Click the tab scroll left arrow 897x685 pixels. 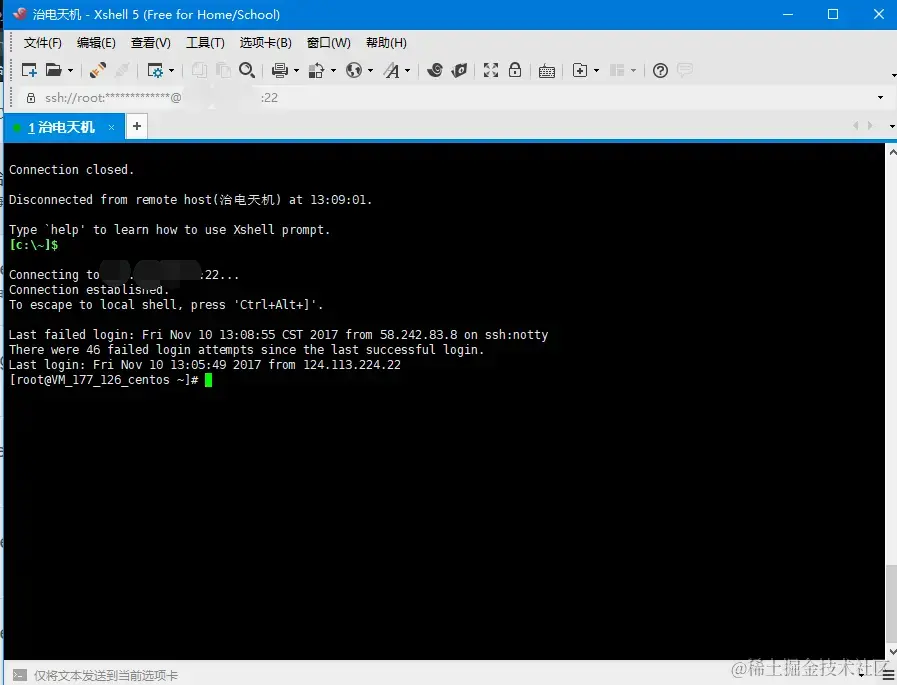point(856,125)
